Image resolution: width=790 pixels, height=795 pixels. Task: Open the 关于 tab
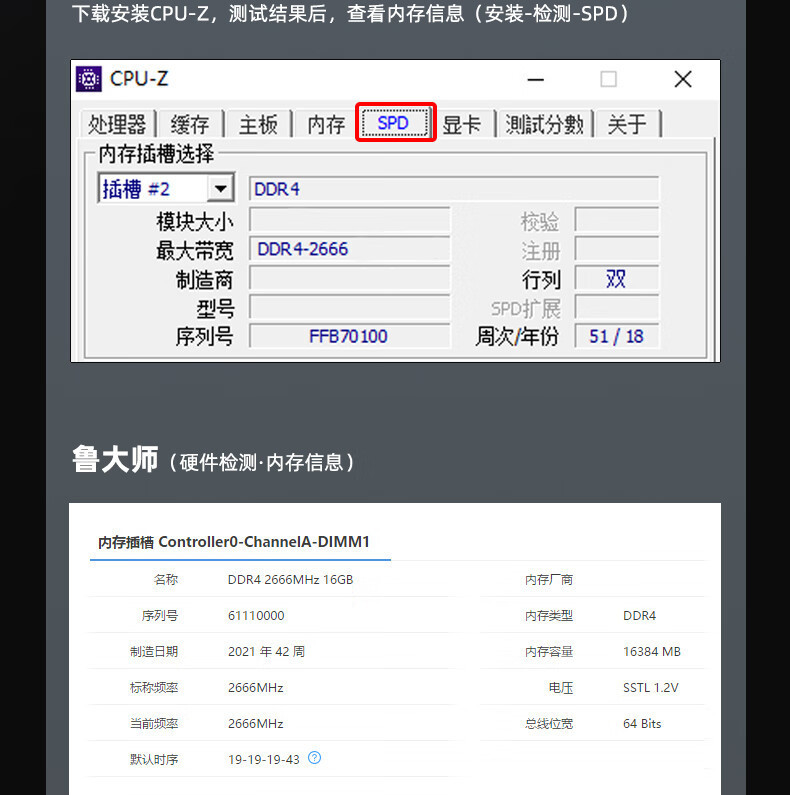tap(627, 124)
